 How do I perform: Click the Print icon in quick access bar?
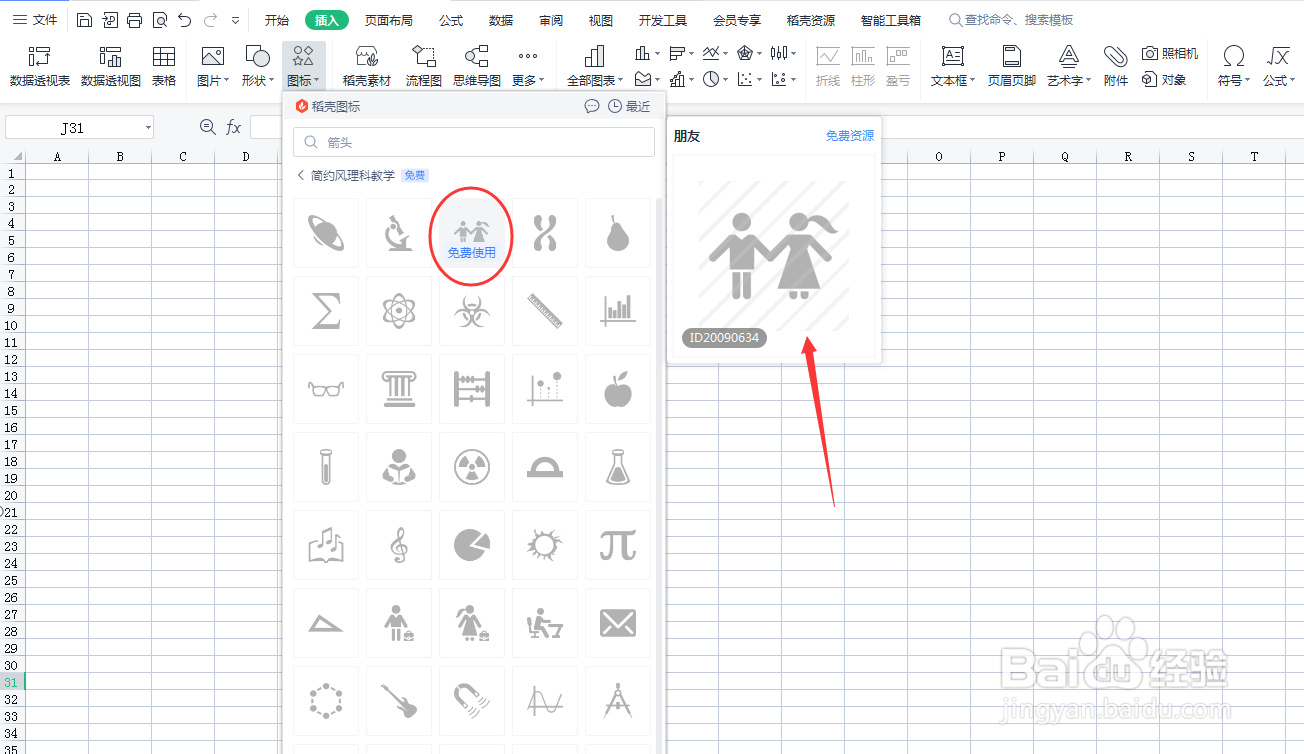pos(135,20)
